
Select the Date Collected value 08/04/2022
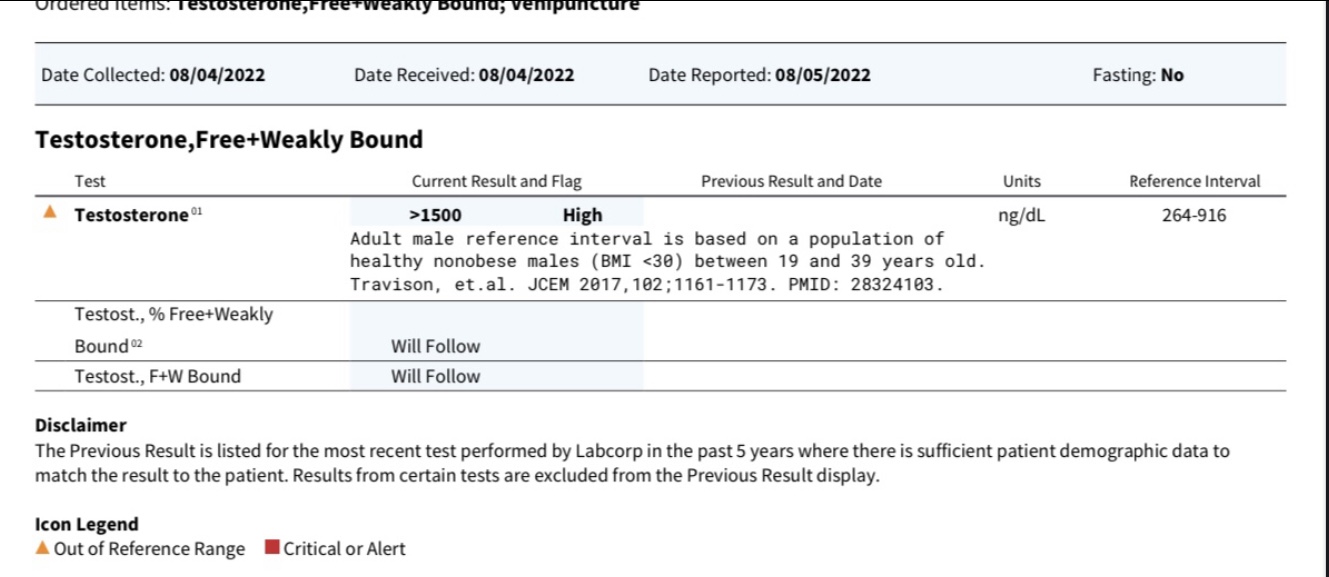(x=217, y=75)
